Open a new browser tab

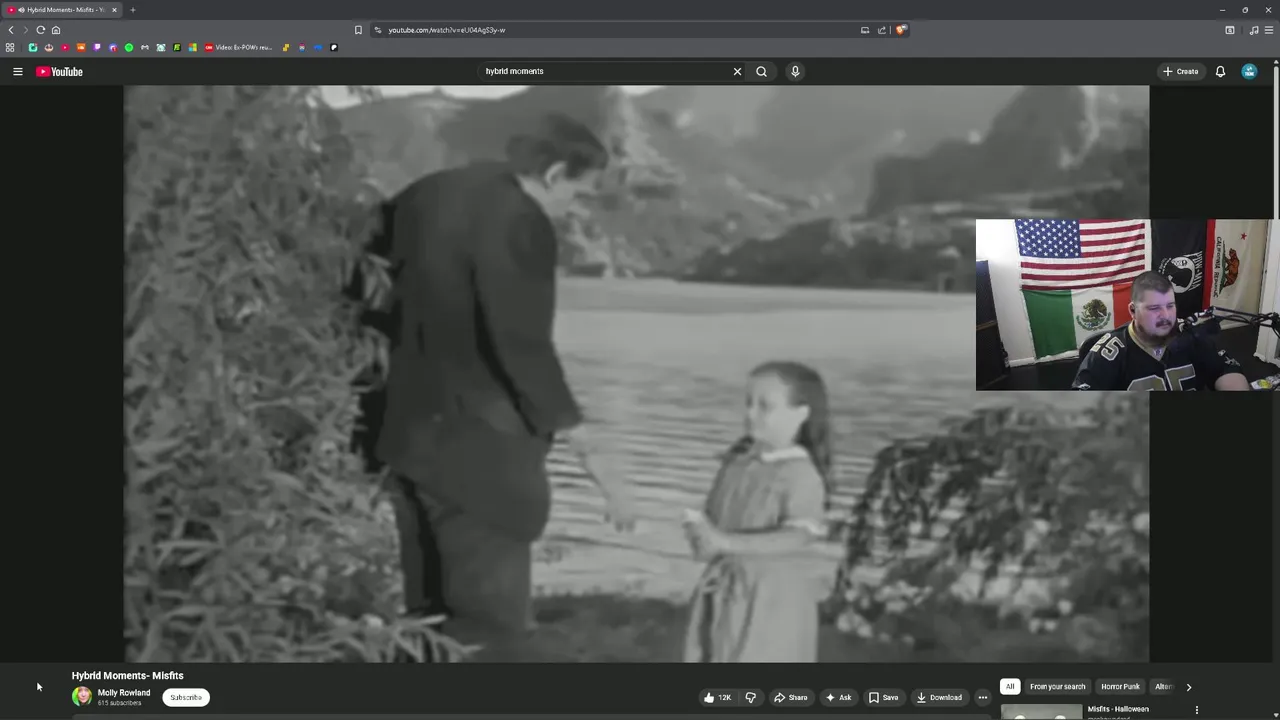pos(132,10)
